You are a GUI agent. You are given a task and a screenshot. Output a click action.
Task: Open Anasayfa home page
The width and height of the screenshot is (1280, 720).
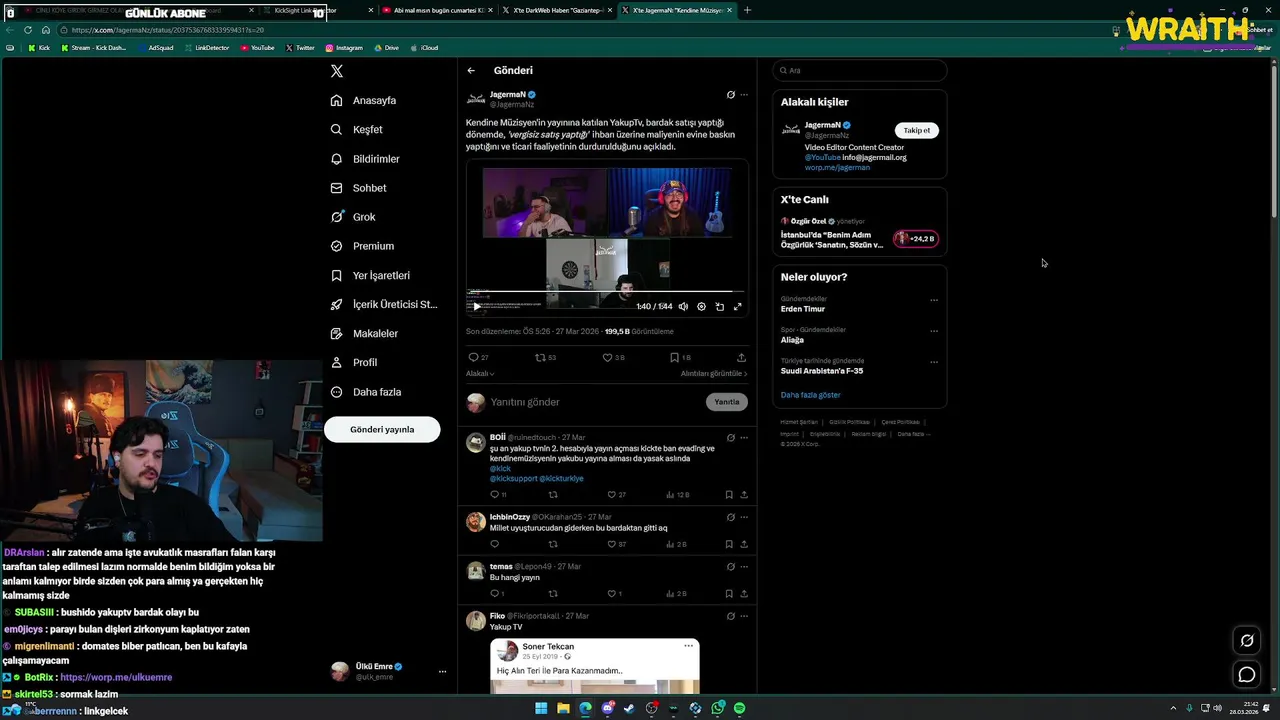[x=364, y=100]
